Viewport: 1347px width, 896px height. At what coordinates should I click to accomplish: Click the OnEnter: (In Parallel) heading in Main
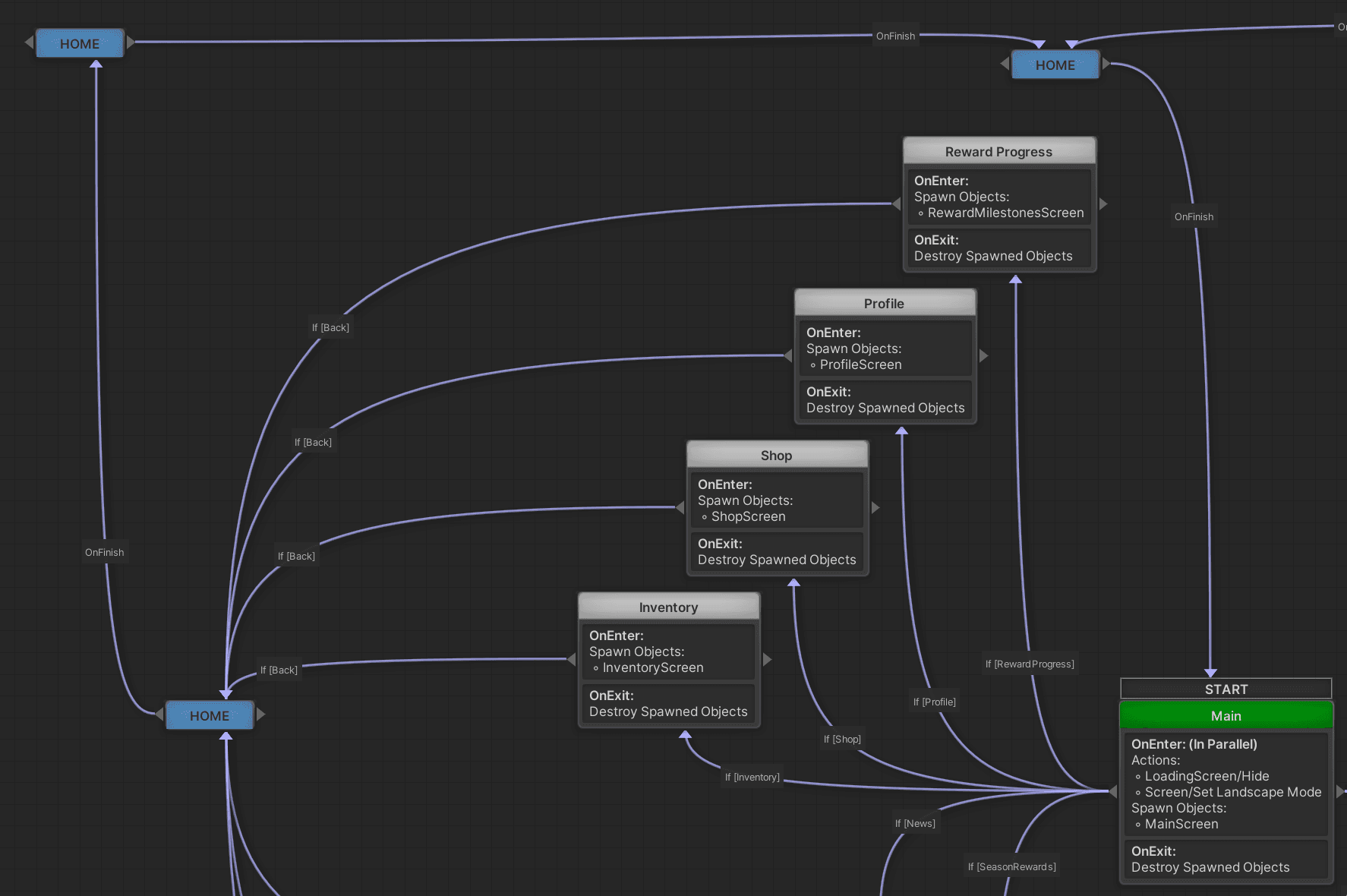click(1194, 744)
